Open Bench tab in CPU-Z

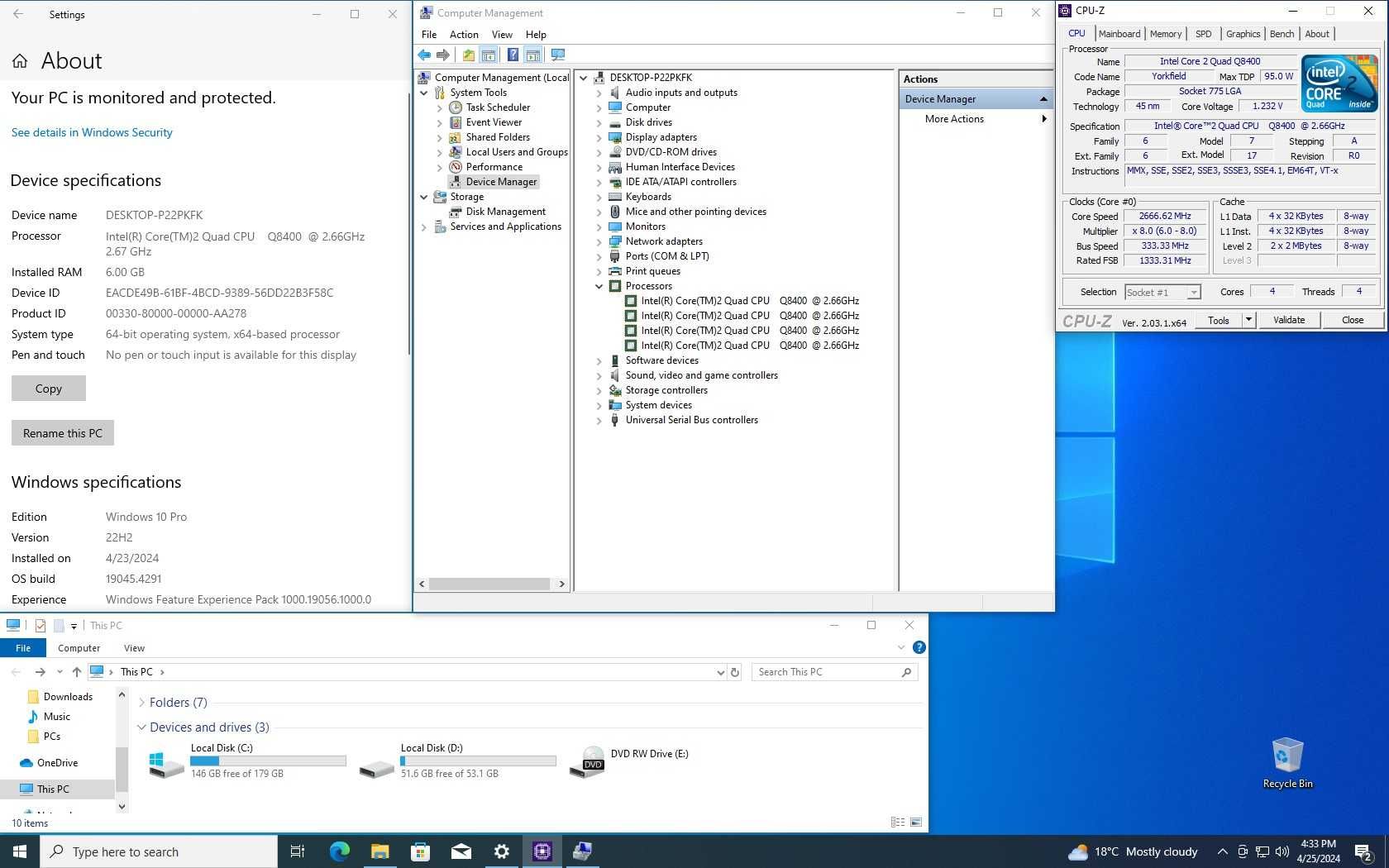click(x=1282, y=34)
